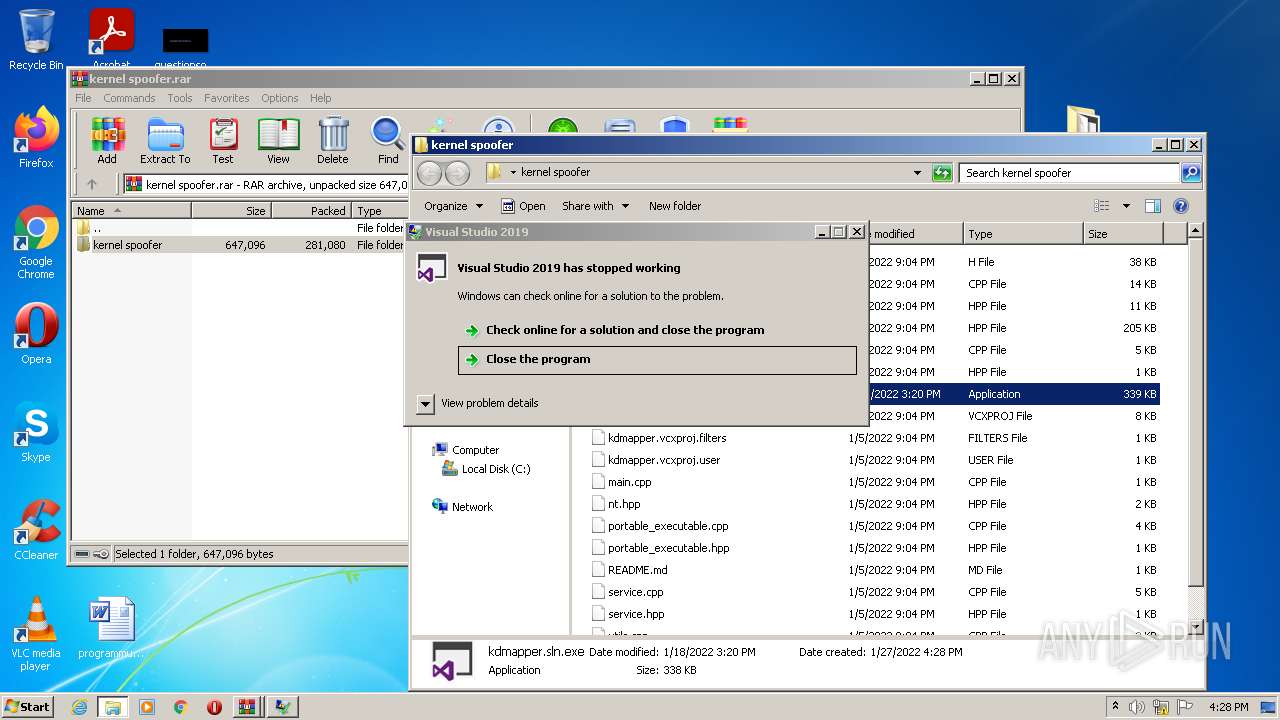Image resolution: width=1280 pixels, height=720 pixels.
Task: Click Opera icon in taskbar
Action: point(214,707)
